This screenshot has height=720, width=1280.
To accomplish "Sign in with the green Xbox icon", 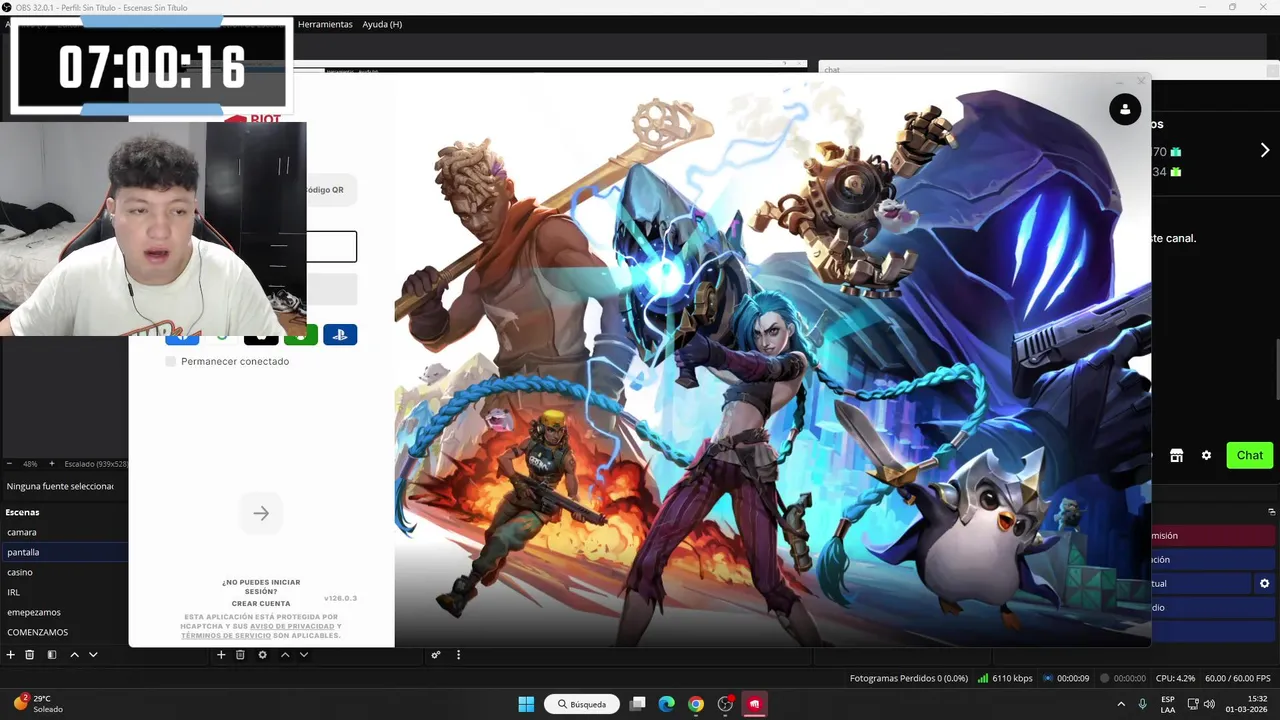I will pos(301,335).
